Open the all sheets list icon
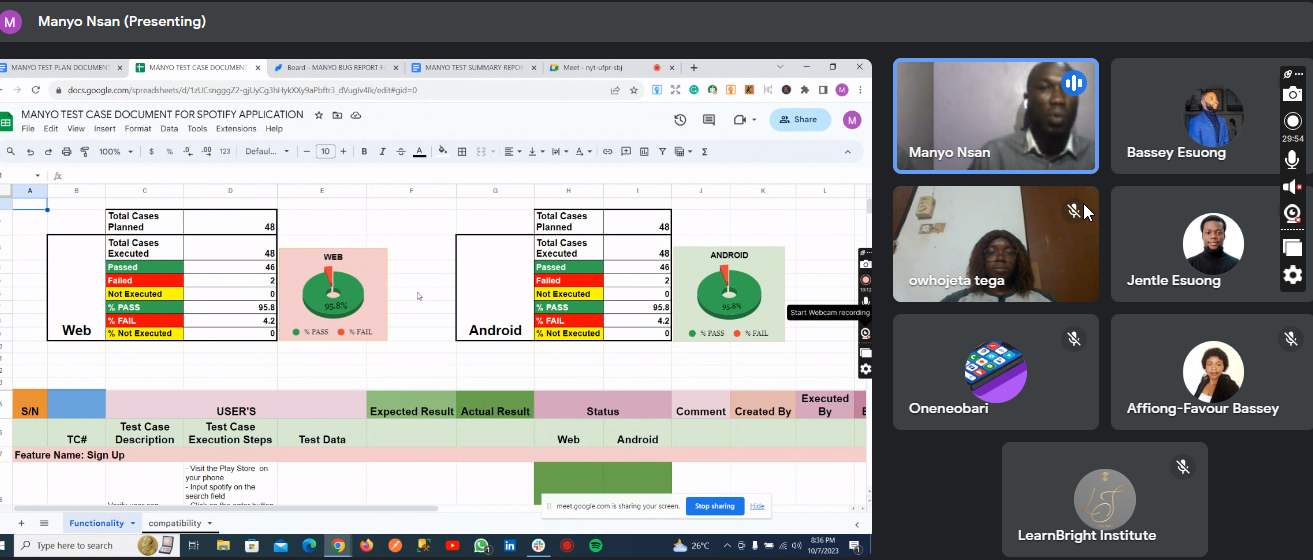Viewport: 1313px width, 560px height. point(44,523)
